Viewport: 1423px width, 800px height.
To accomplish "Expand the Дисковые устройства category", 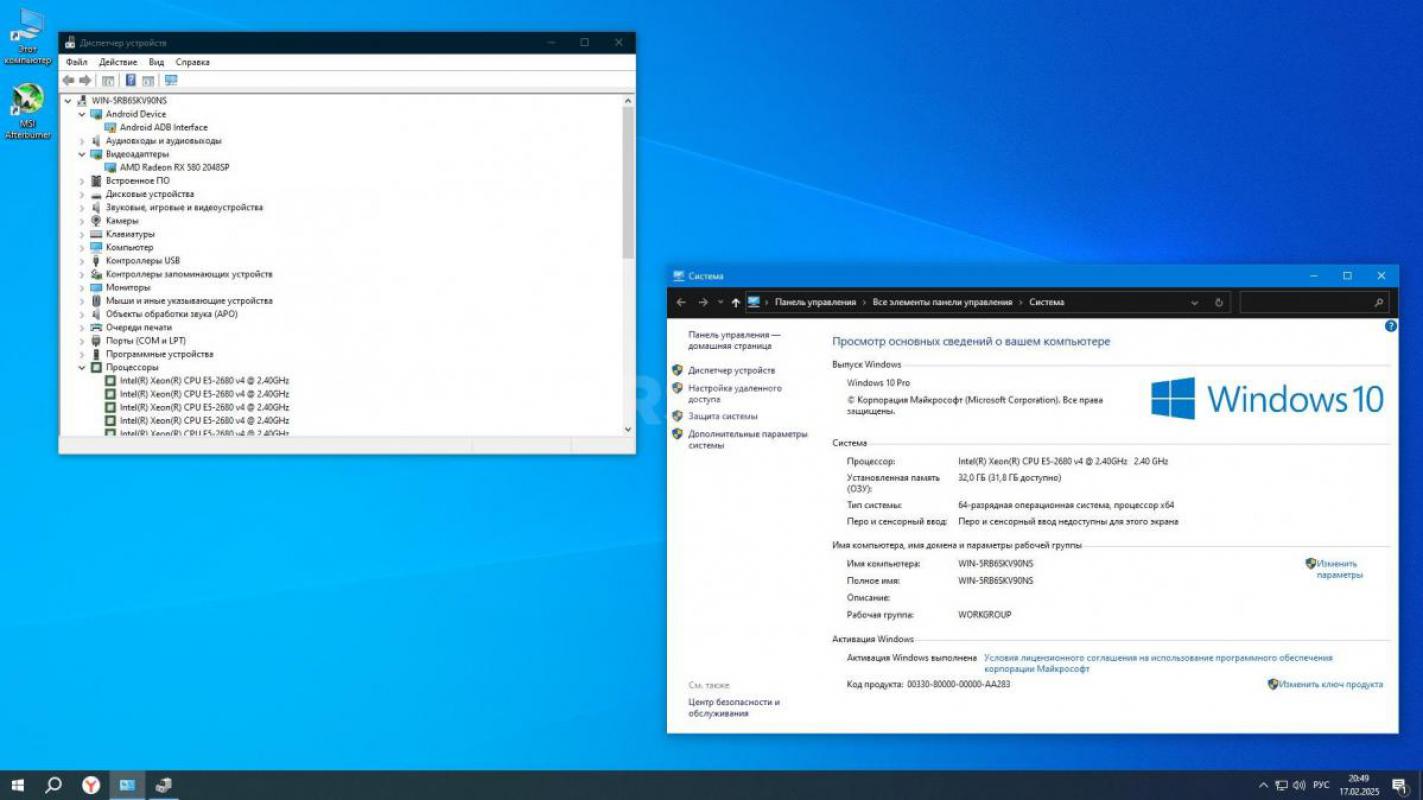I will point(82,194).
